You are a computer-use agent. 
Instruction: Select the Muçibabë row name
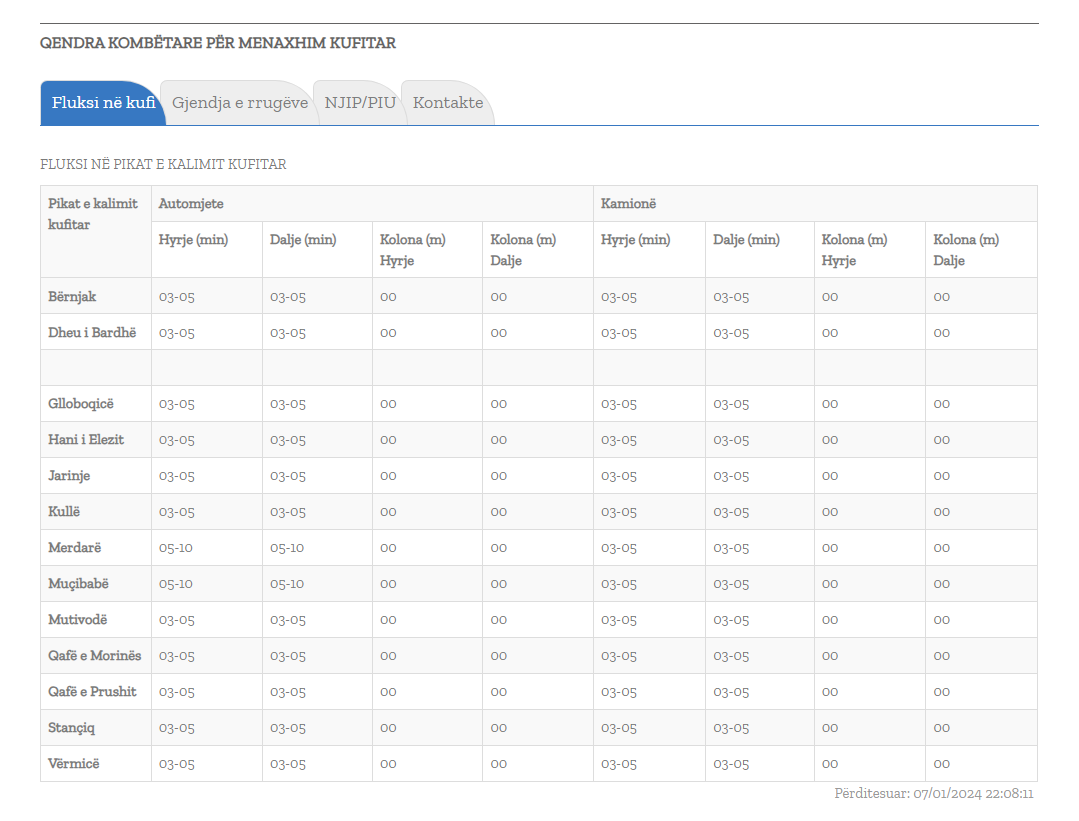click(x=78, y=584)
